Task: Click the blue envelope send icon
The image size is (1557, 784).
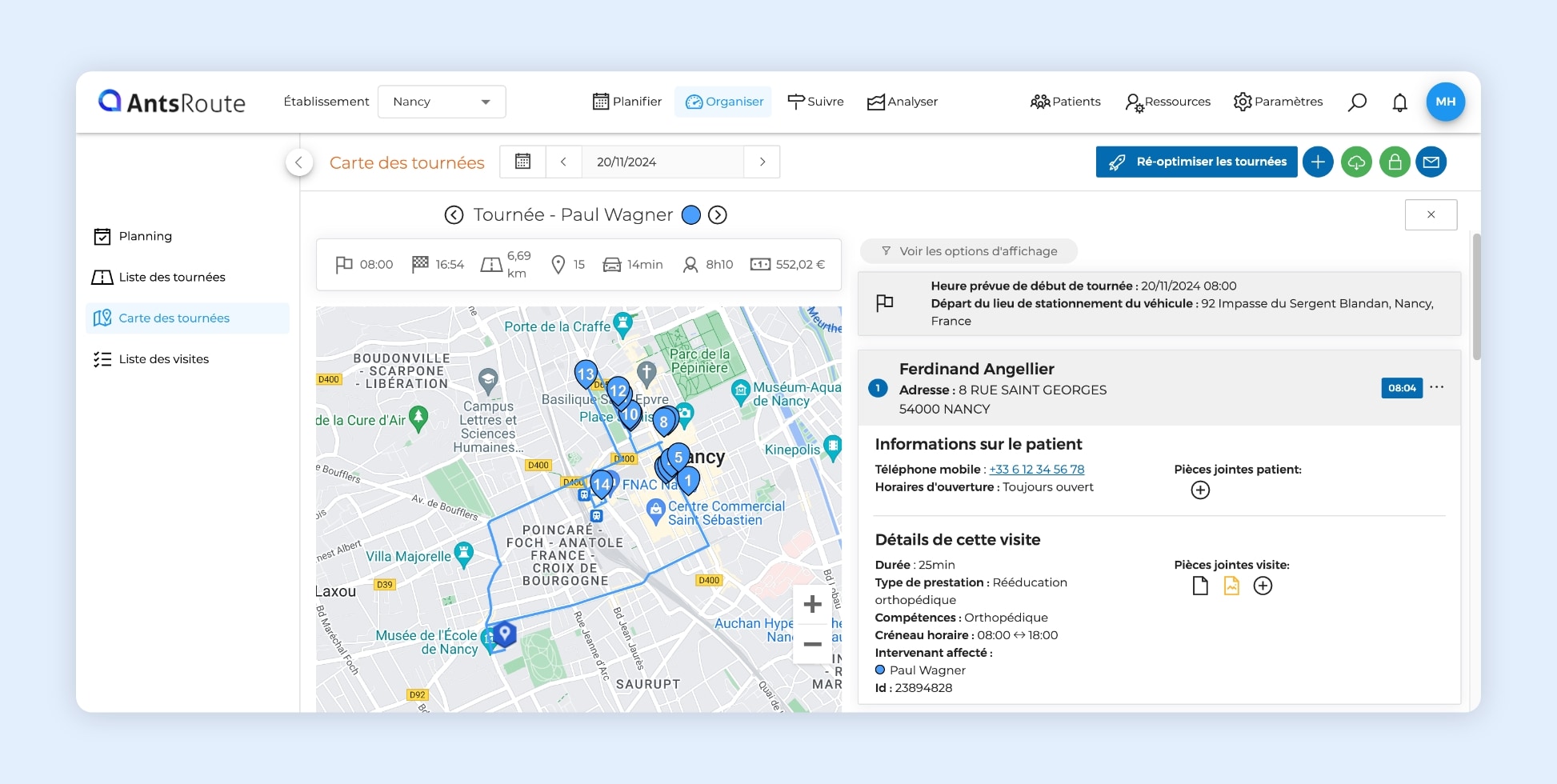Action: pyautogui.click(x=1431, y=162)
